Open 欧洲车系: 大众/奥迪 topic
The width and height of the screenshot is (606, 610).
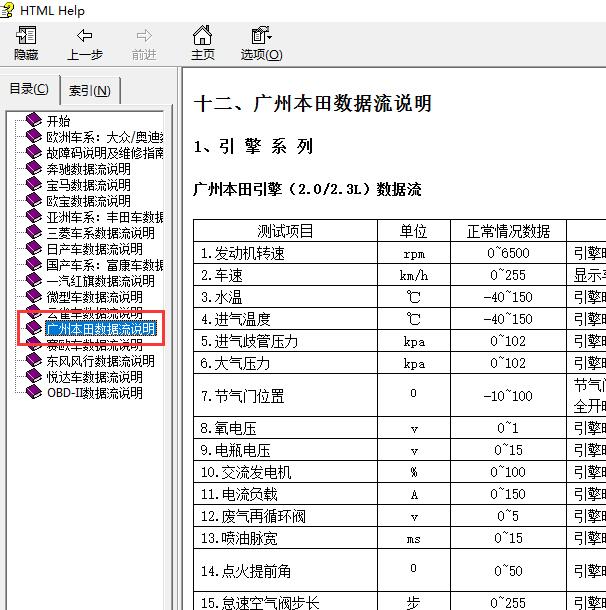click(104, 137)
